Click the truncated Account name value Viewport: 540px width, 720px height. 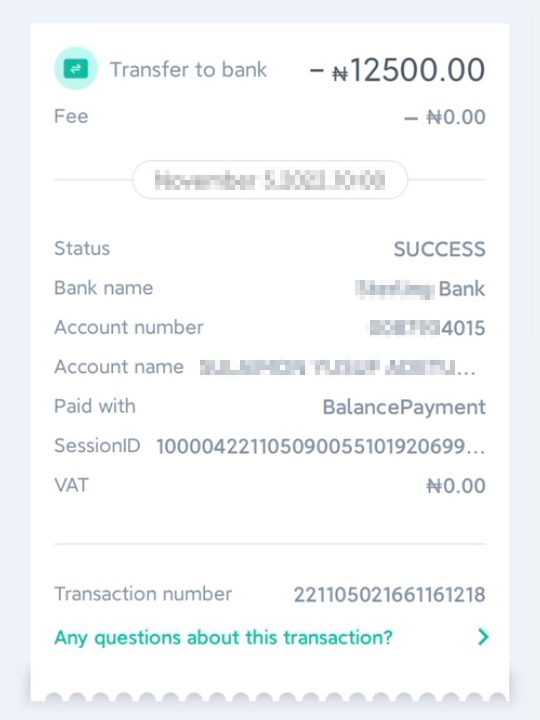[x=338, y=367]
